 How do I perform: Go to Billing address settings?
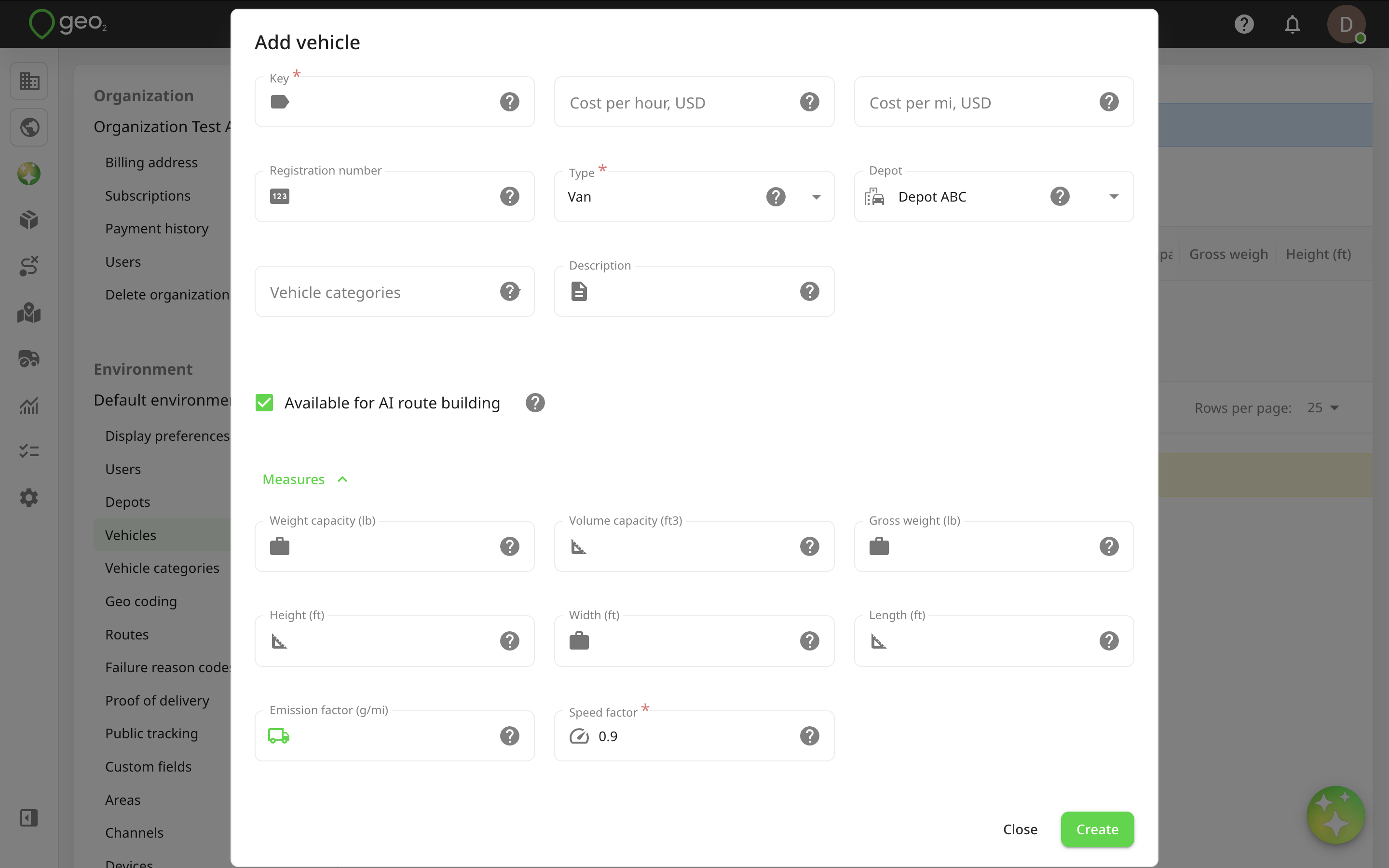point(151,163)
